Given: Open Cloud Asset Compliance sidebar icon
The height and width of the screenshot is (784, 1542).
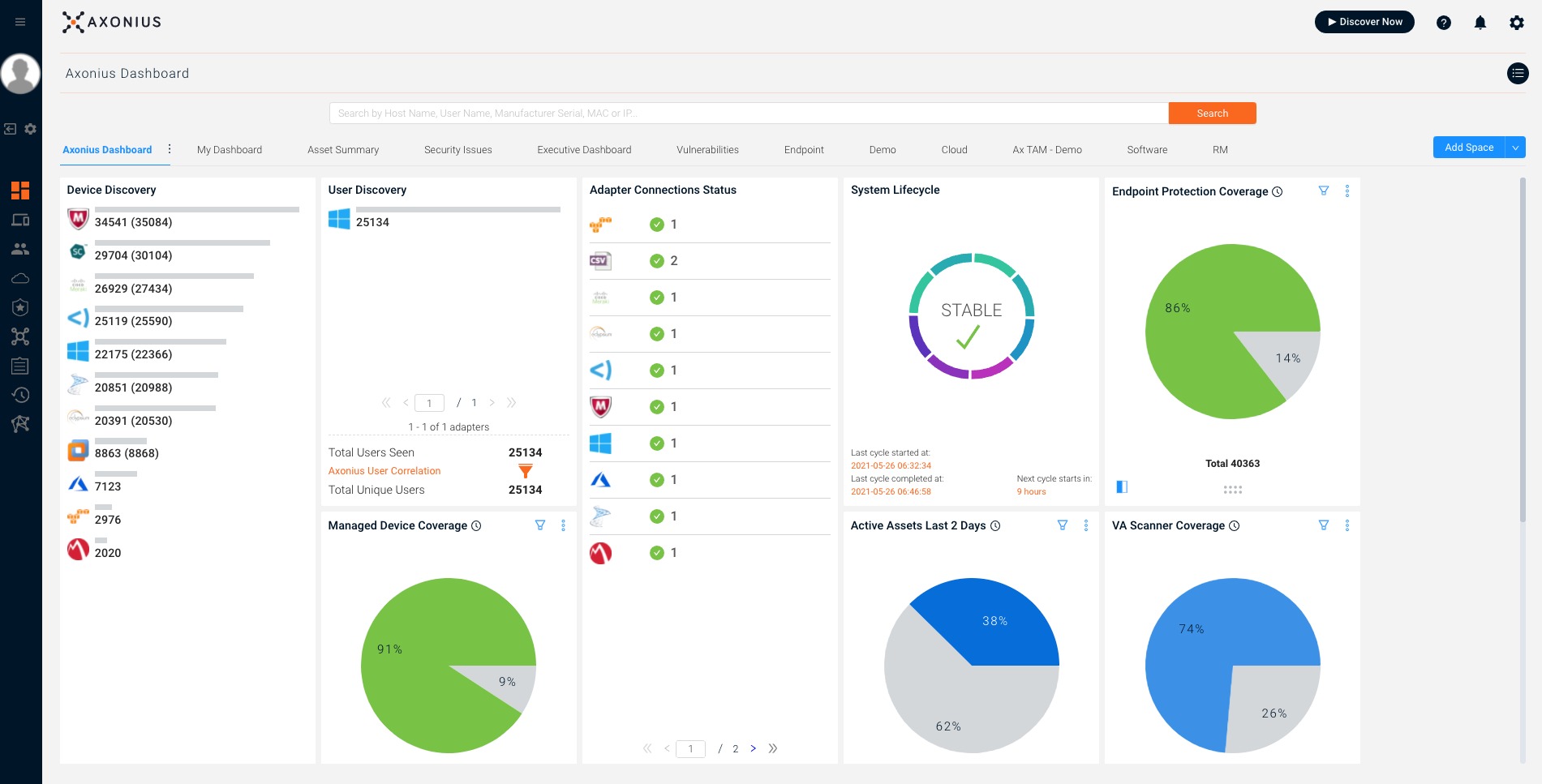Looking at the screenshot, I should click(20, 278).
